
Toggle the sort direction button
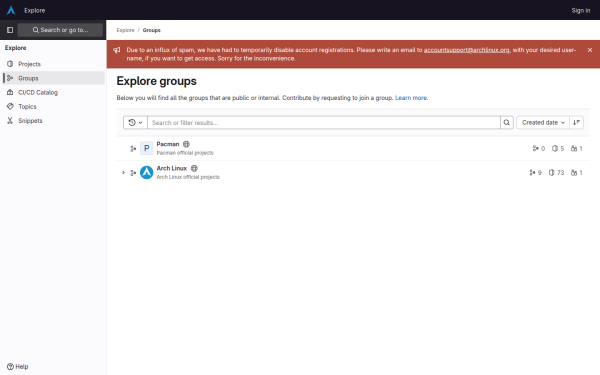pyautogui.click(x=577, y=122)
